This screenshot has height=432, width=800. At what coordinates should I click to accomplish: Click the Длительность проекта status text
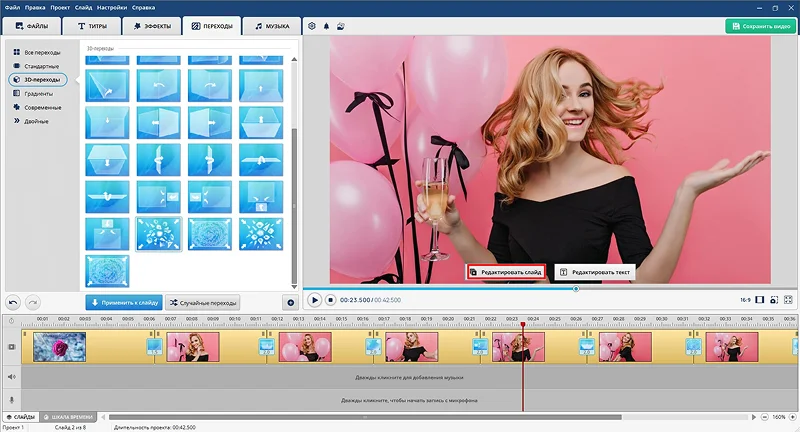click(155, 427)
